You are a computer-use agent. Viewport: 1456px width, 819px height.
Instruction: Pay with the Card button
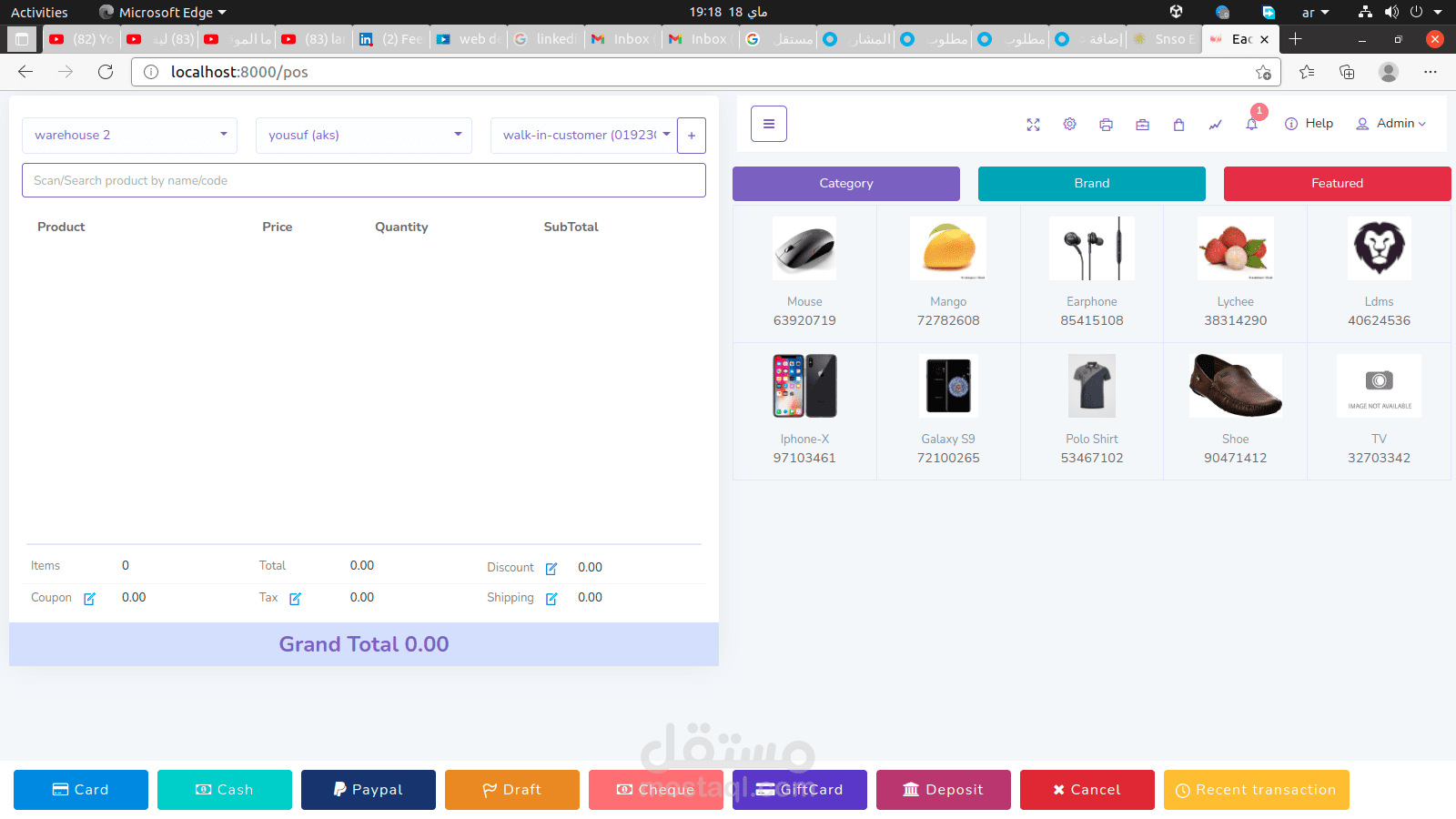pos(81,790)
